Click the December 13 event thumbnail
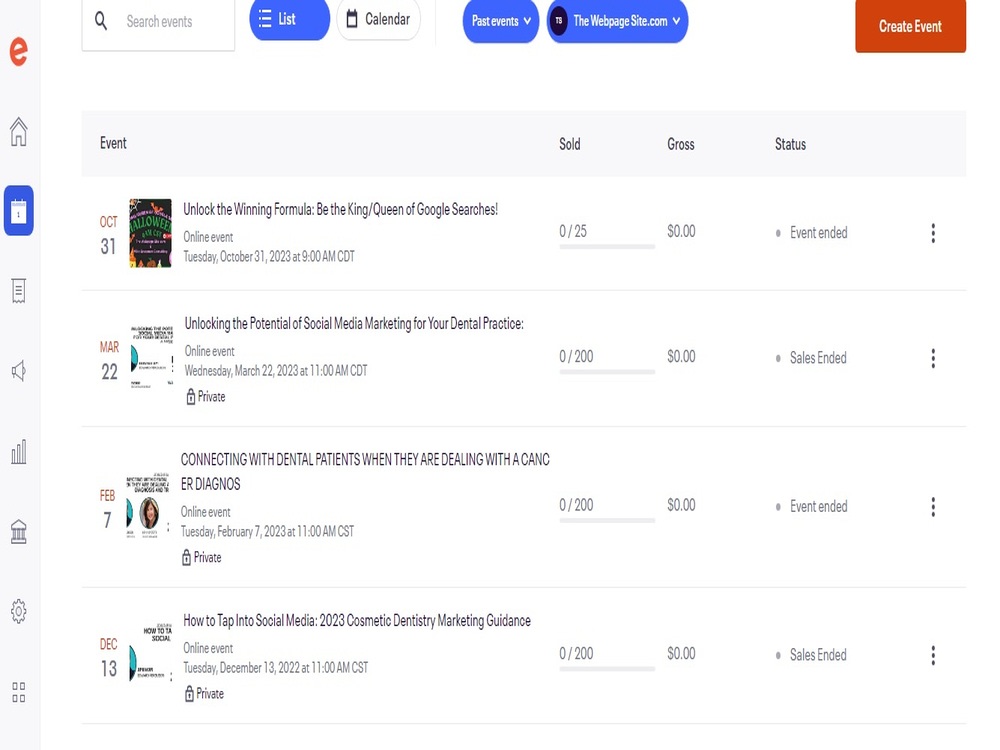 (x=151, y=654)
